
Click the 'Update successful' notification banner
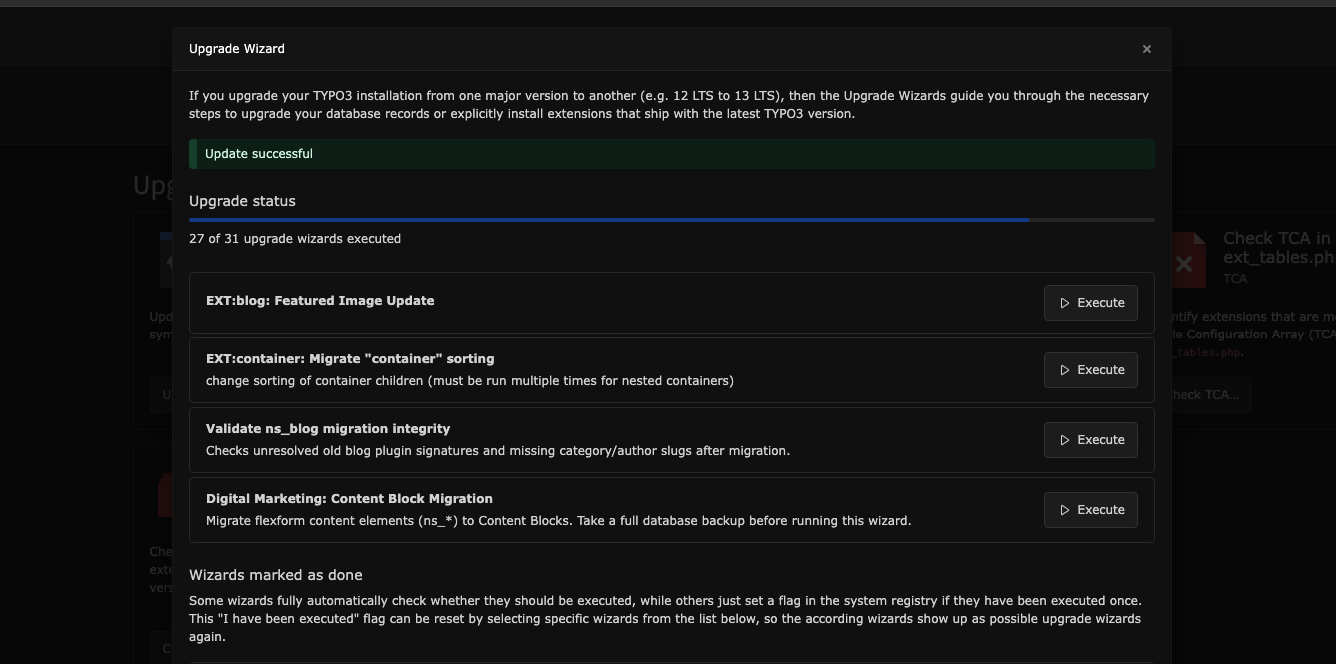[x=672, y=154]
